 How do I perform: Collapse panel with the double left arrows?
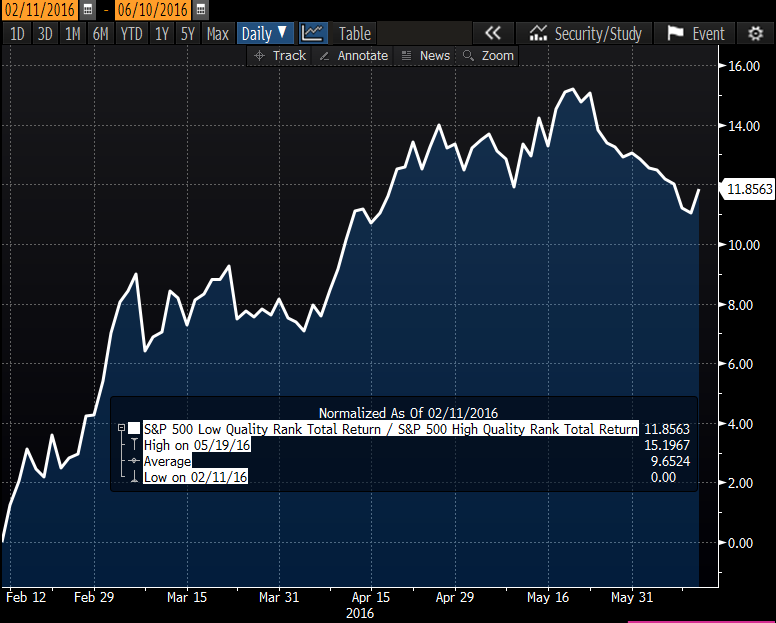(x=492, y=33)
